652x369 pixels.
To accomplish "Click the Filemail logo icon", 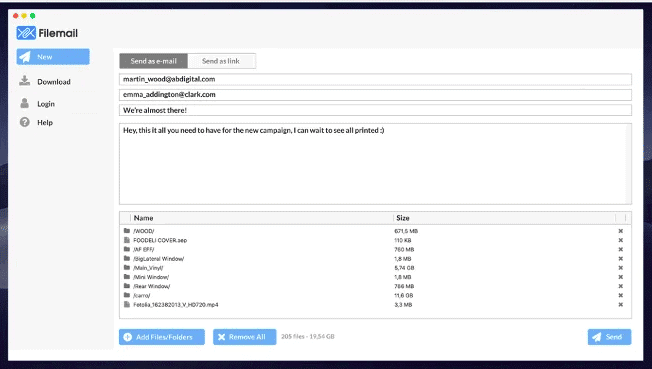I will [x=26, y=33].
